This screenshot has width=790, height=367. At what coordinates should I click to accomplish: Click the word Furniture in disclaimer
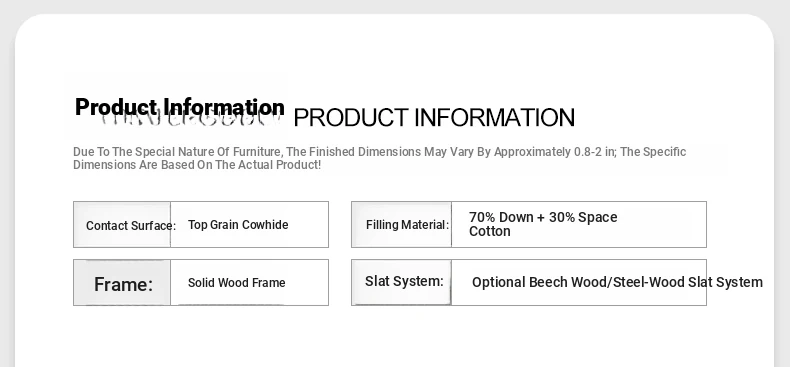pos(258,152)
